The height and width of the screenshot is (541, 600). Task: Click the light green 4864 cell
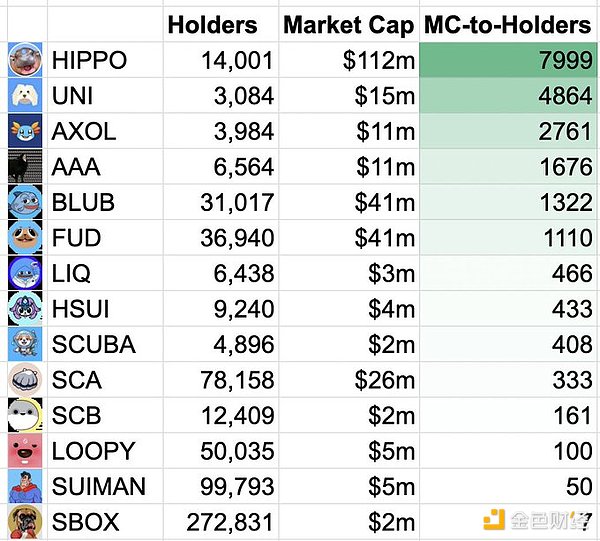click(507, 95)
